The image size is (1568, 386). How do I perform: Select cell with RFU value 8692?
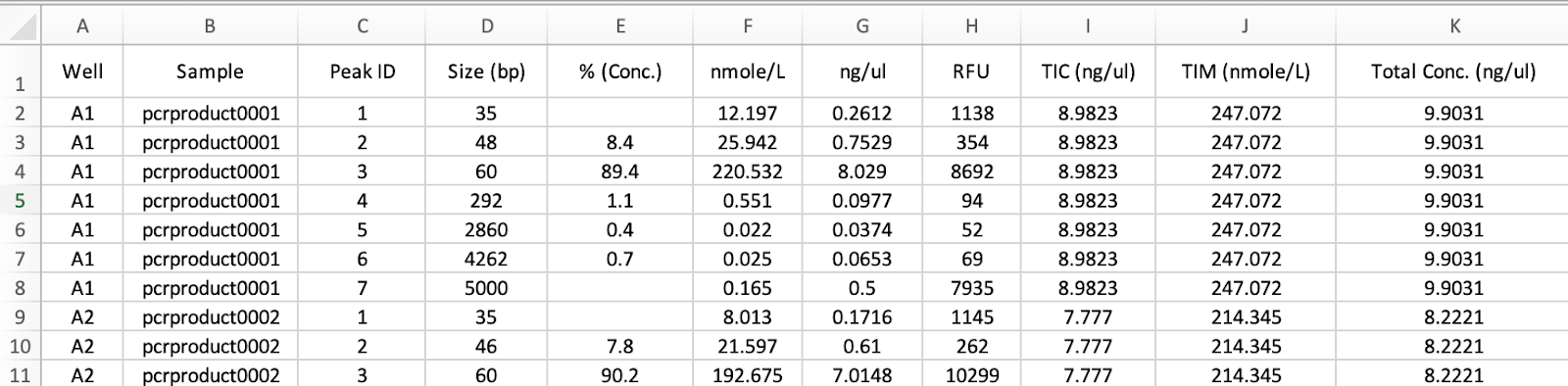pyautogui.click(x=971, y=171)
